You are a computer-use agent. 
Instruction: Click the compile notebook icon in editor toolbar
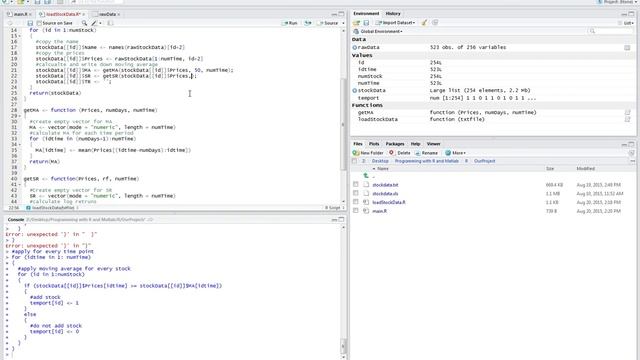tap(110, 23)
